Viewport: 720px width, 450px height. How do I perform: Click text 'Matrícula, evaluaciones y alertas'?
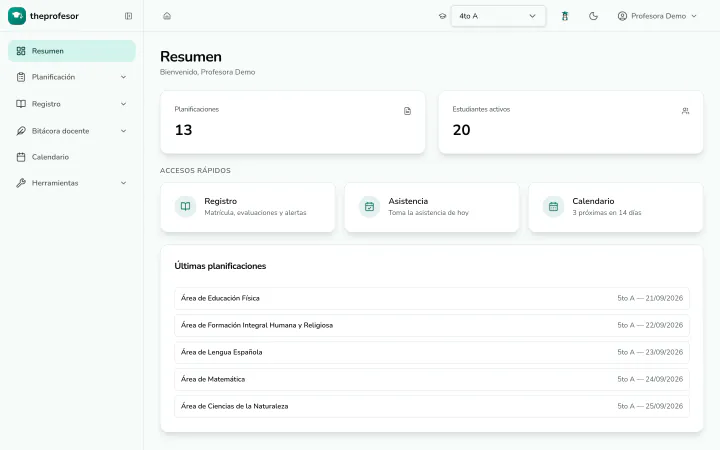pyautogui.click(x=255, y=213)
